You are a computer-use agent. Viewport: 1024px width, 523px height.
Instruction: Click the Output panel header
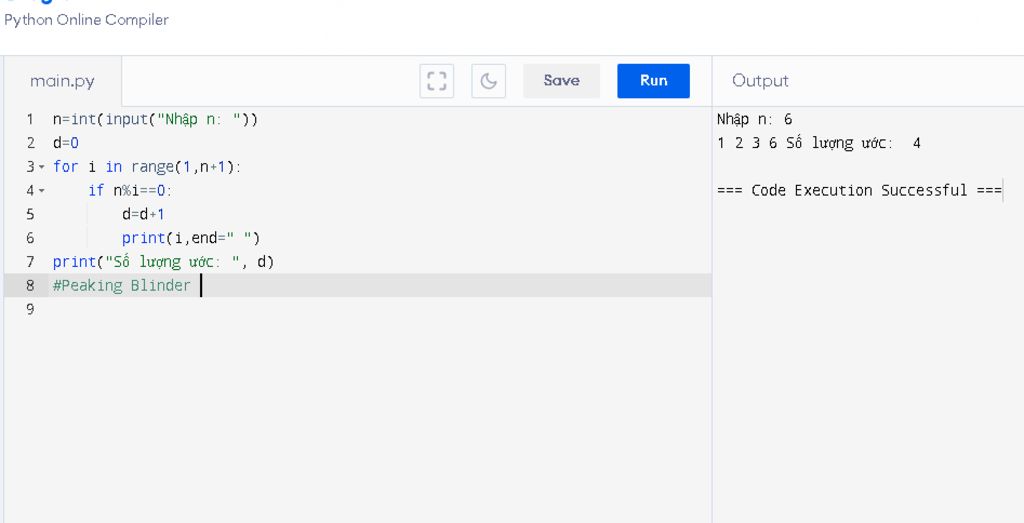coord(760,81)
